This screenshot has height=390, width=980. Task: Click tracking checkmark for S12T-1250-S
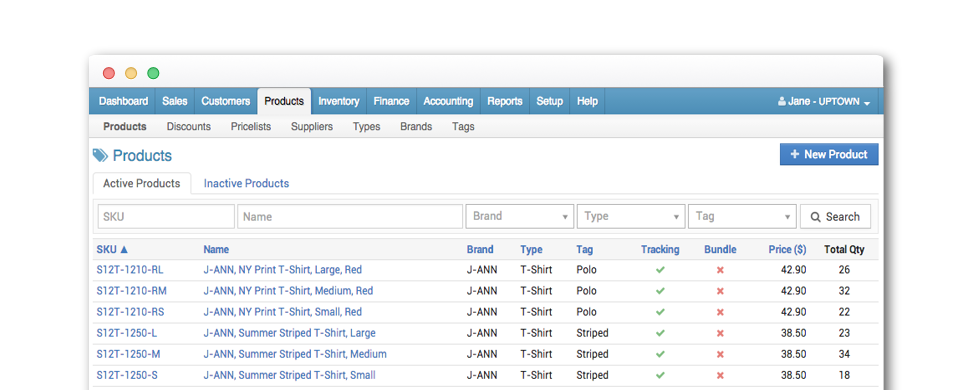click(660, 376)
